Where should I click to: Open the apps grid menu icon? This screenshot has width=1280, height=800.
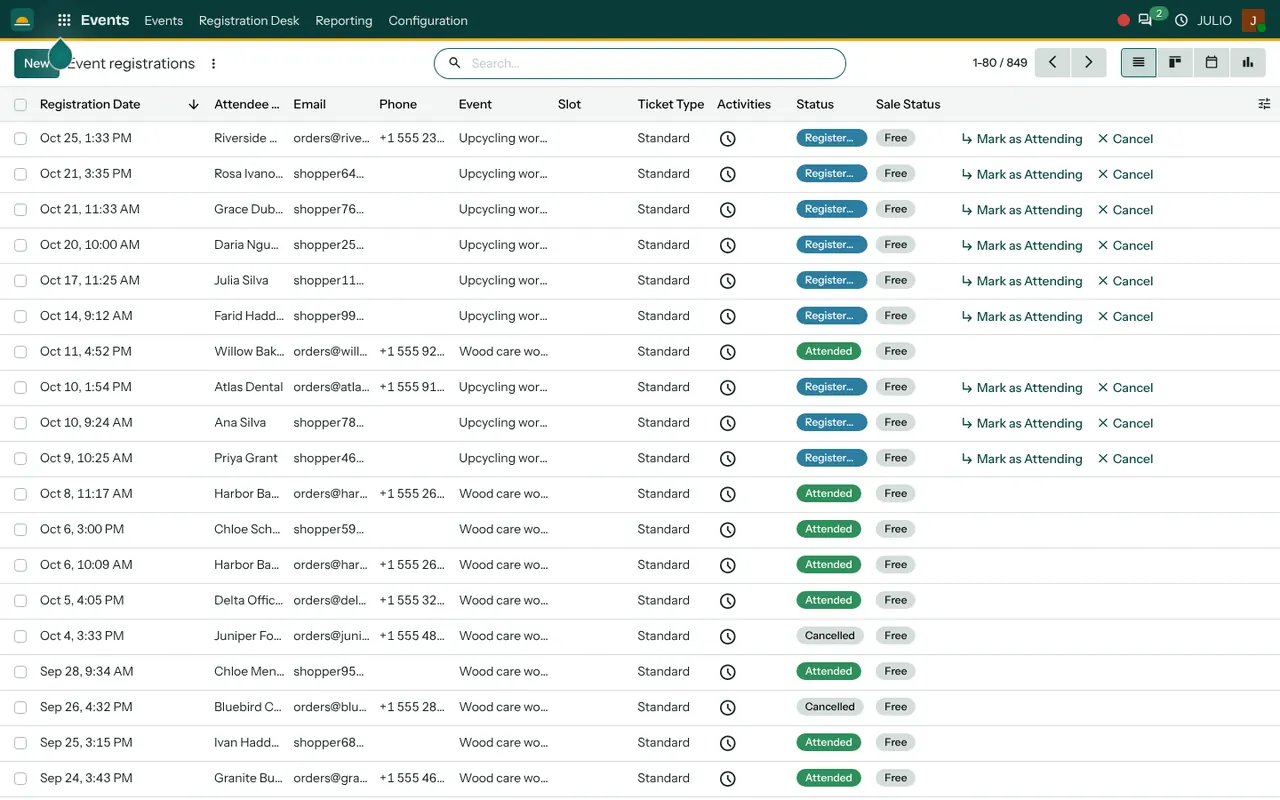64,20
